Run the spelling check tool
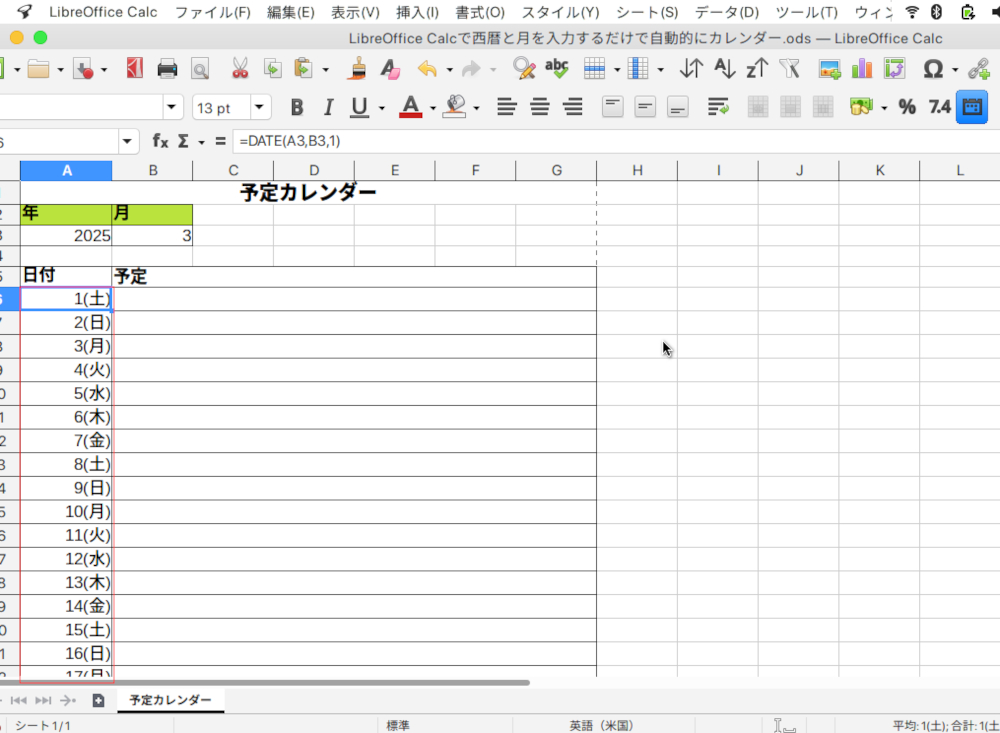The height and width of the screenshot is (733, 1000). click(x=556, y=69)
